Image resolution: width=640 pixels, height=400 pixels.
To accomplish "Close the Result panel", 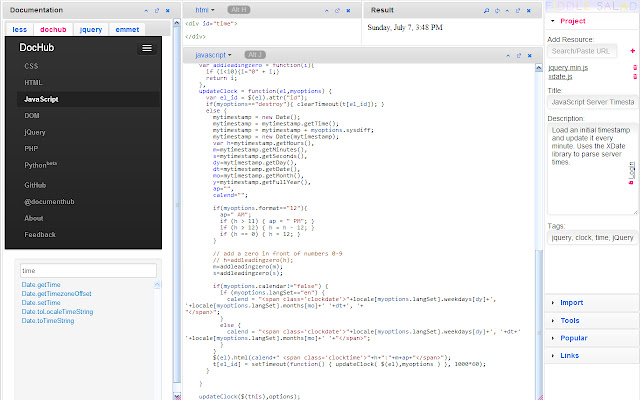I will click(x=529, y=11).
